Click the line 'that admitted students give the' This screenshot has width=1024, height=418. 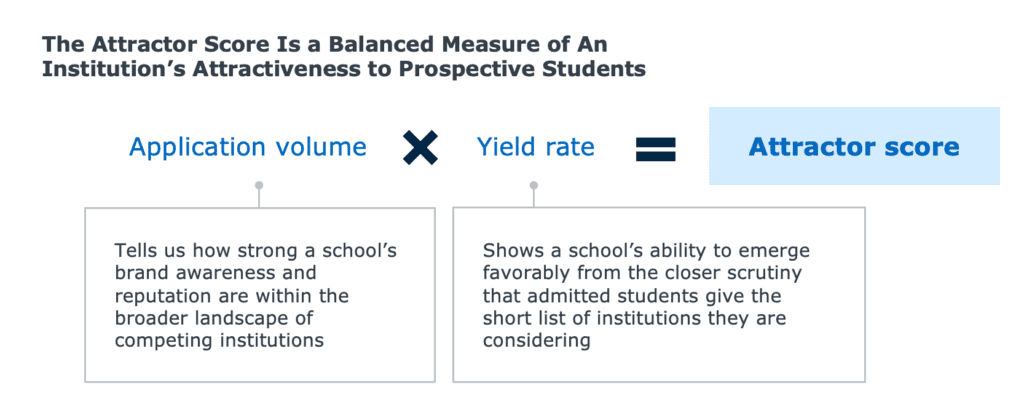click(632, 296)
